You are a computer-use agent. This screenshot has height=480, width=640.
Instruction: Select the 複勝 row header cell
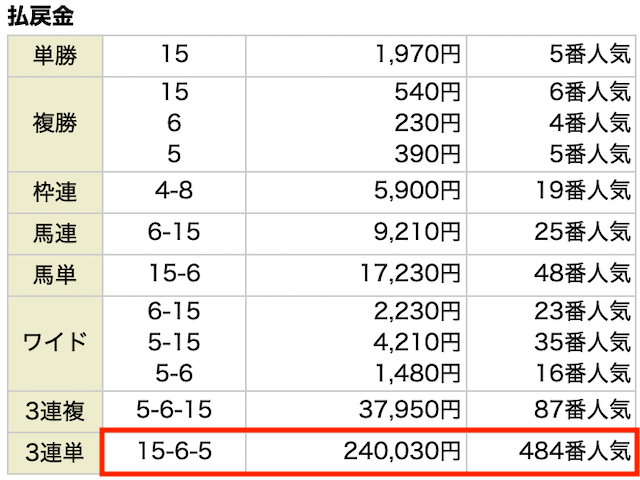click(x=55, y=124)
